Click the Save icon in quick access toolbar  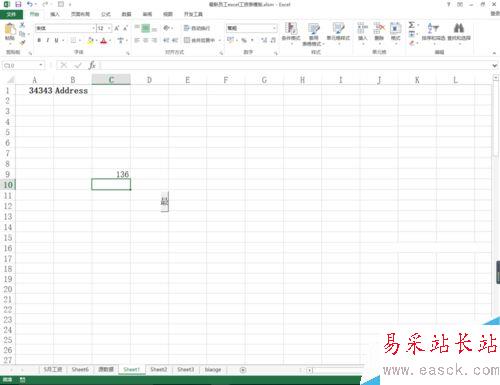(18, 4)
